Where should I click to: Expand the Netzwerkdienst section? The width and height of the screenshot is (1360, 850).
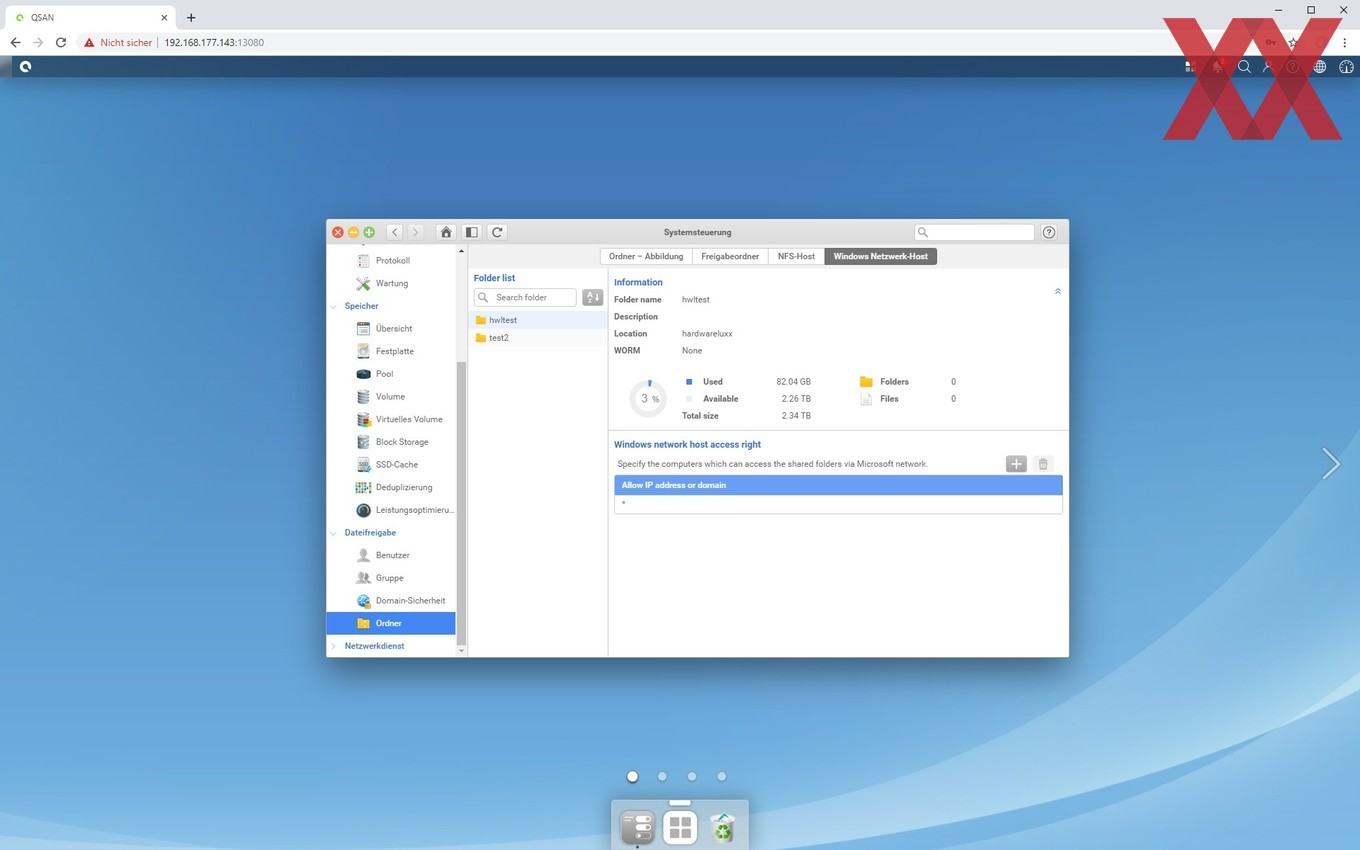334,646
